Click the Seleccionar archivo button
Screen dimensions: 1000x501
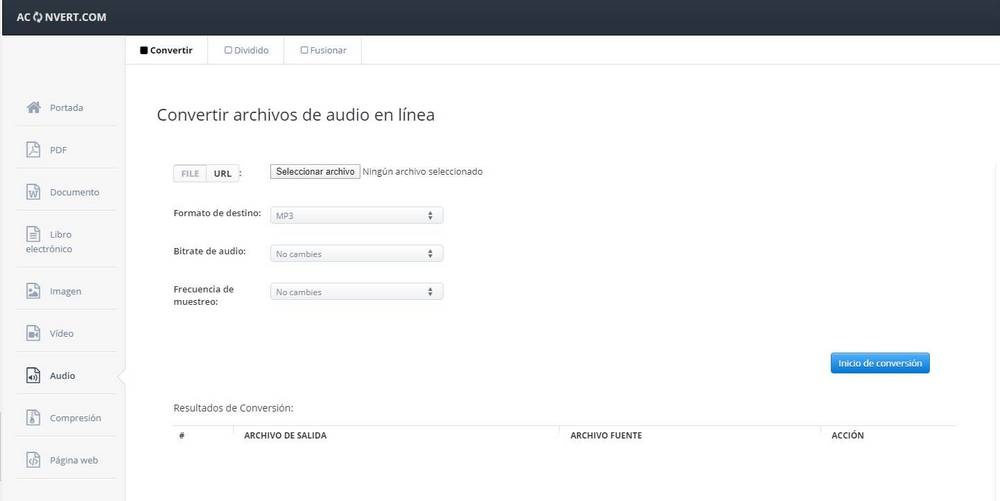coord(315,171)
